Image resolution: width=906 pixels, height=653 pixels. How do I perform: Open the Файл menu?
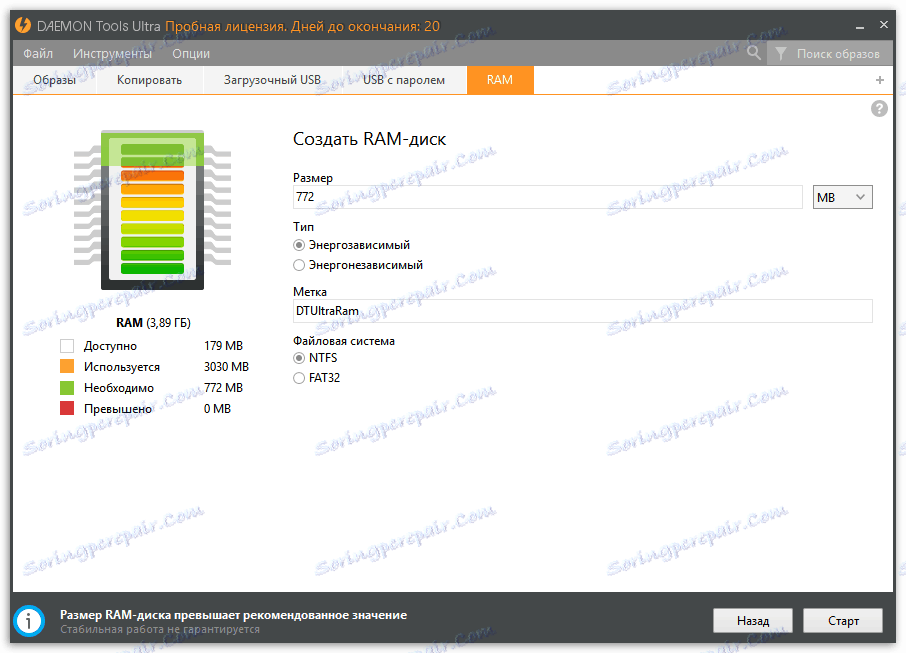(x=38, y=54)
